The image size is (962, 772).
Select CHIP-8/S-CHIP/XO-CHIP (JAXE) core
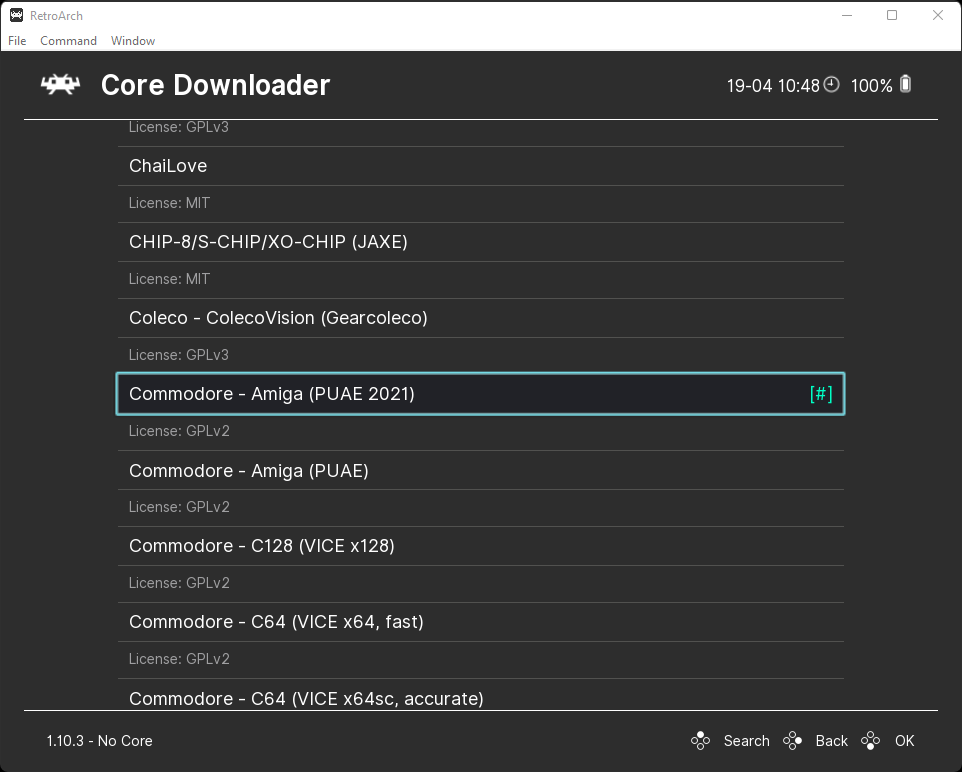(481, 242)
